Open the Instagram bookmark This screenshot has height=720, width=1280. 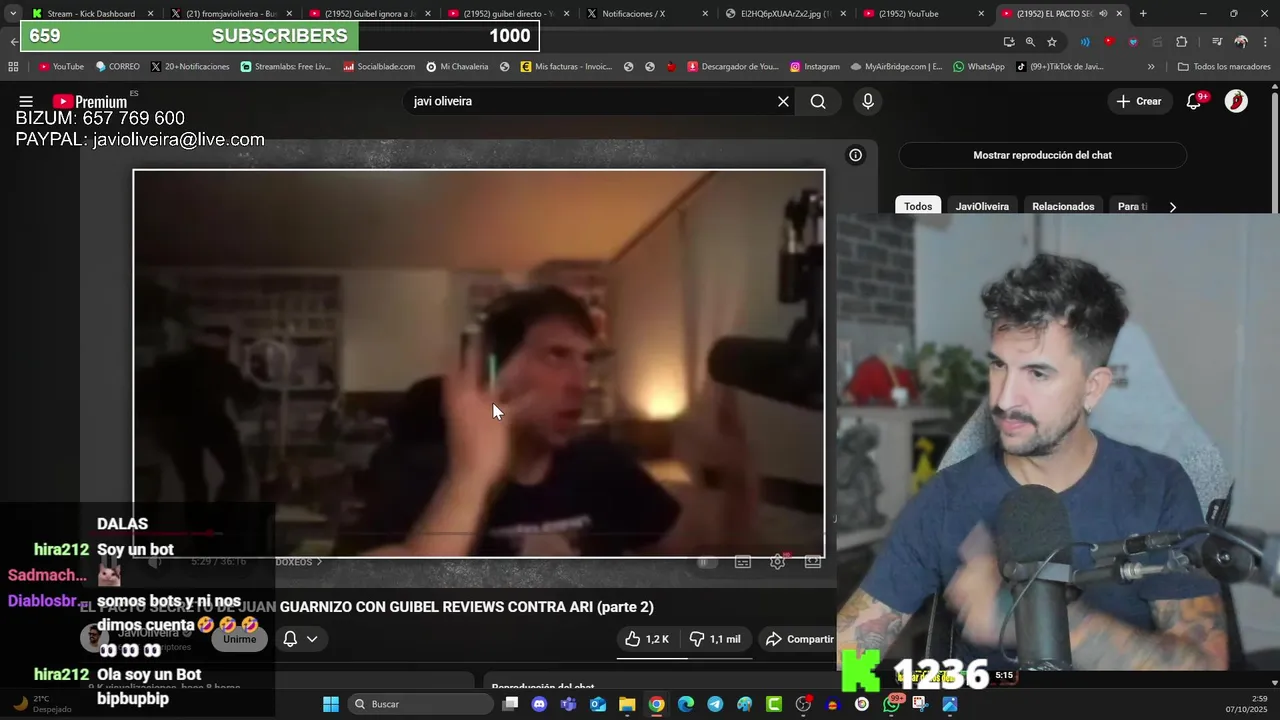click(814, 67)
